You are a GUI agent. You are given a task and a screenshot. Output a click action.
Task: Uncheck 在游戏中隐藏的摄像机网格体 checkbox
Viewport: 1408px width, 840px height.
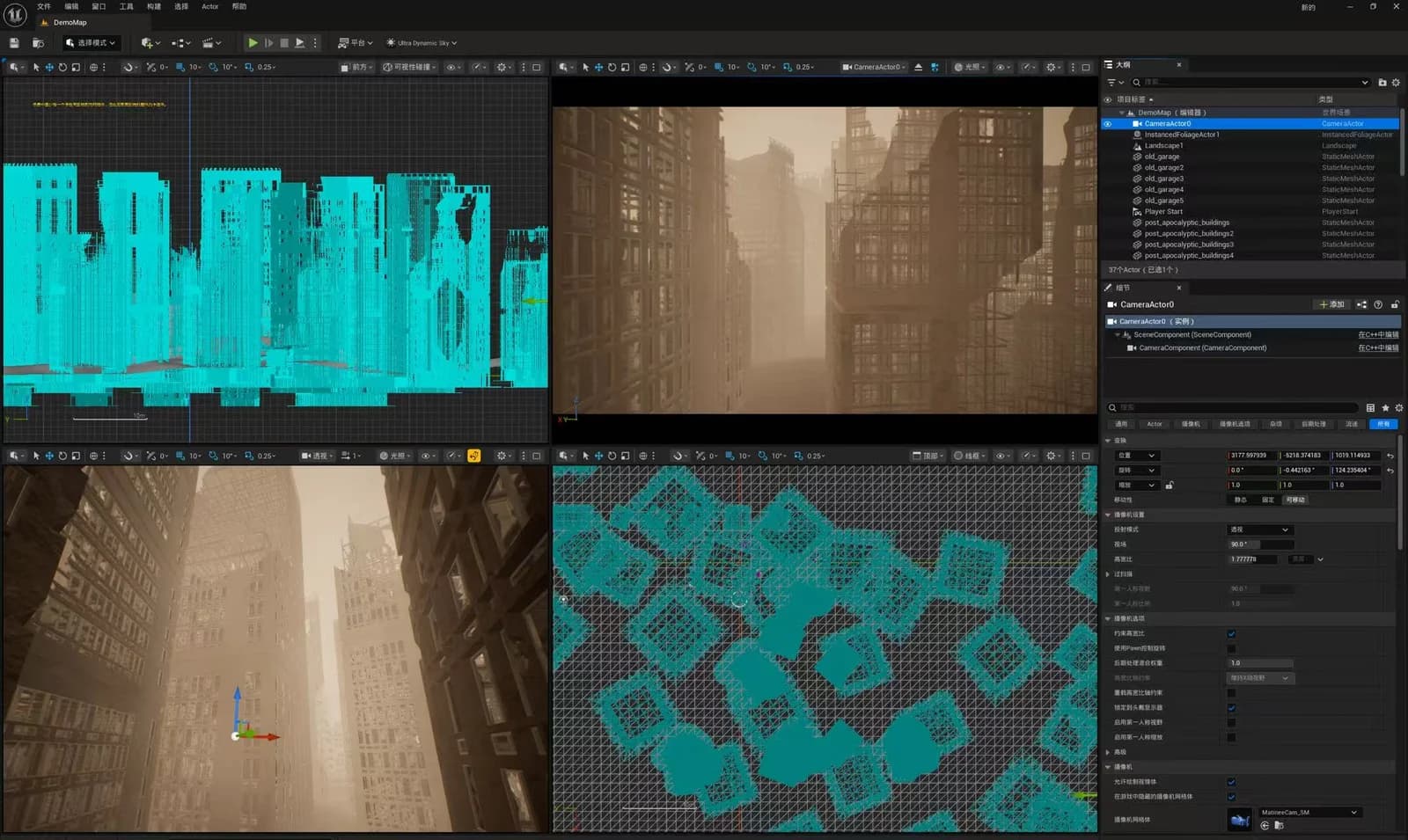point(1231,796)
